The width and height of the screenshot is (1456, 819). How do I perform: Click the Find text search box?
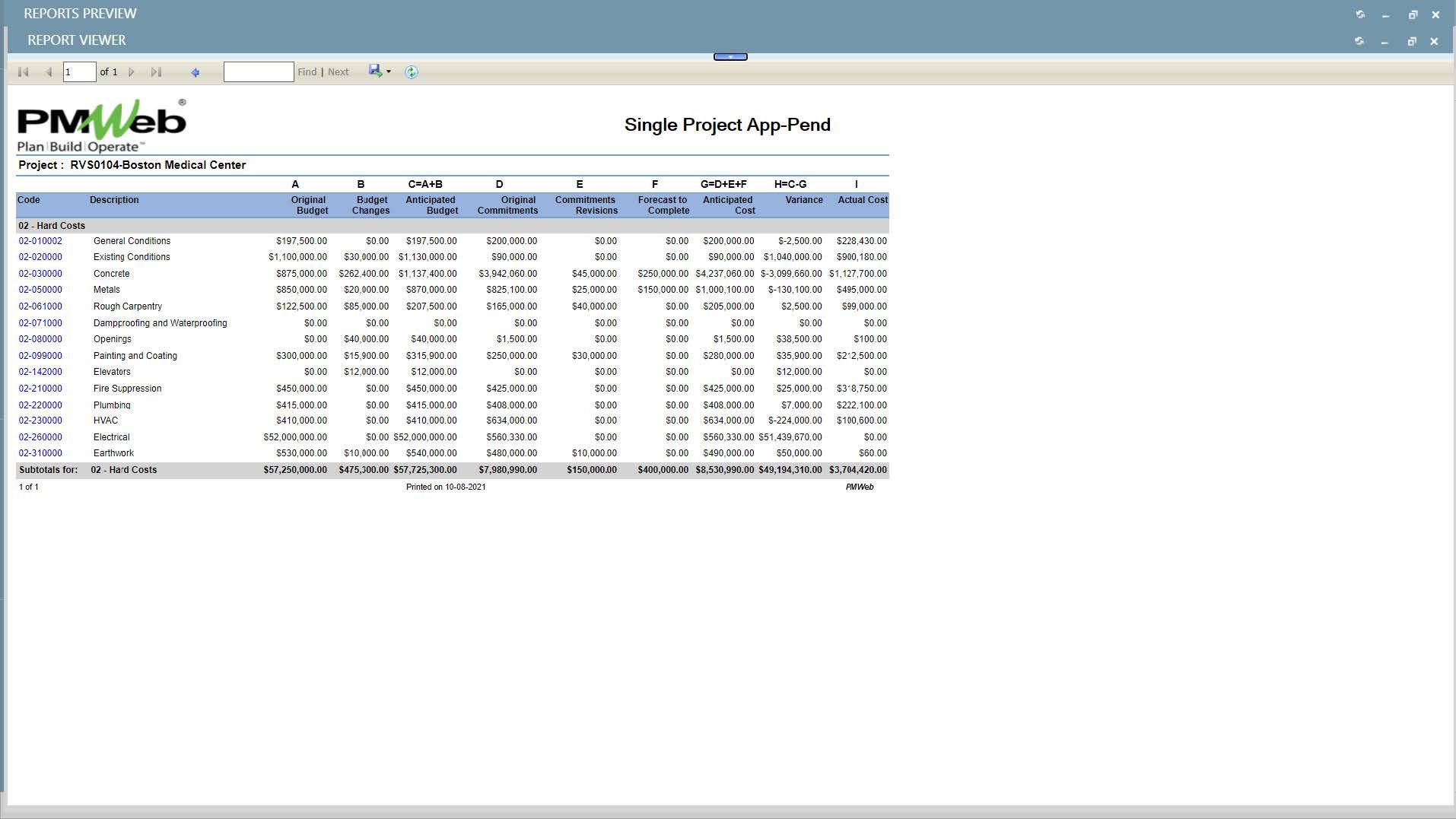[x=259, y=72]
